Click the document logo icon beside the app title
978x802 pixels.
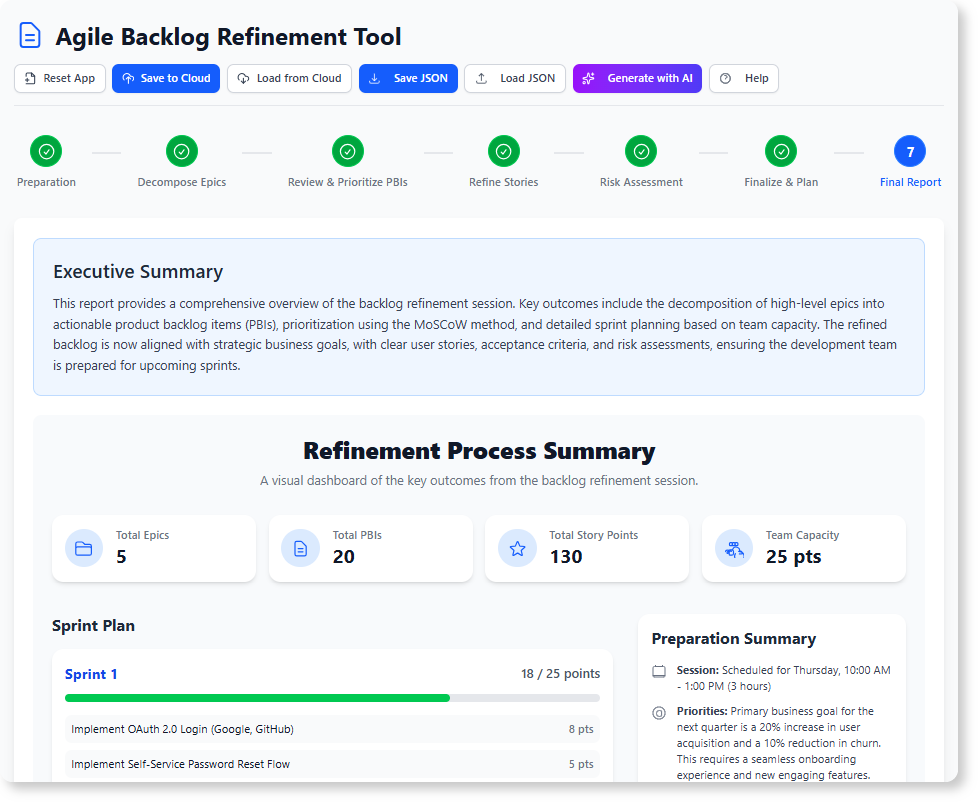[x=29, y=35]
